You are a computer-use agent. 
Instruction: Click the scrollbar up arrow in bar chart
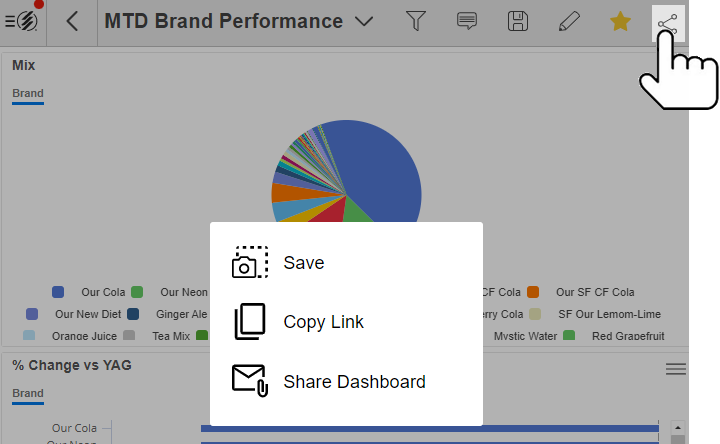point(678,427)
